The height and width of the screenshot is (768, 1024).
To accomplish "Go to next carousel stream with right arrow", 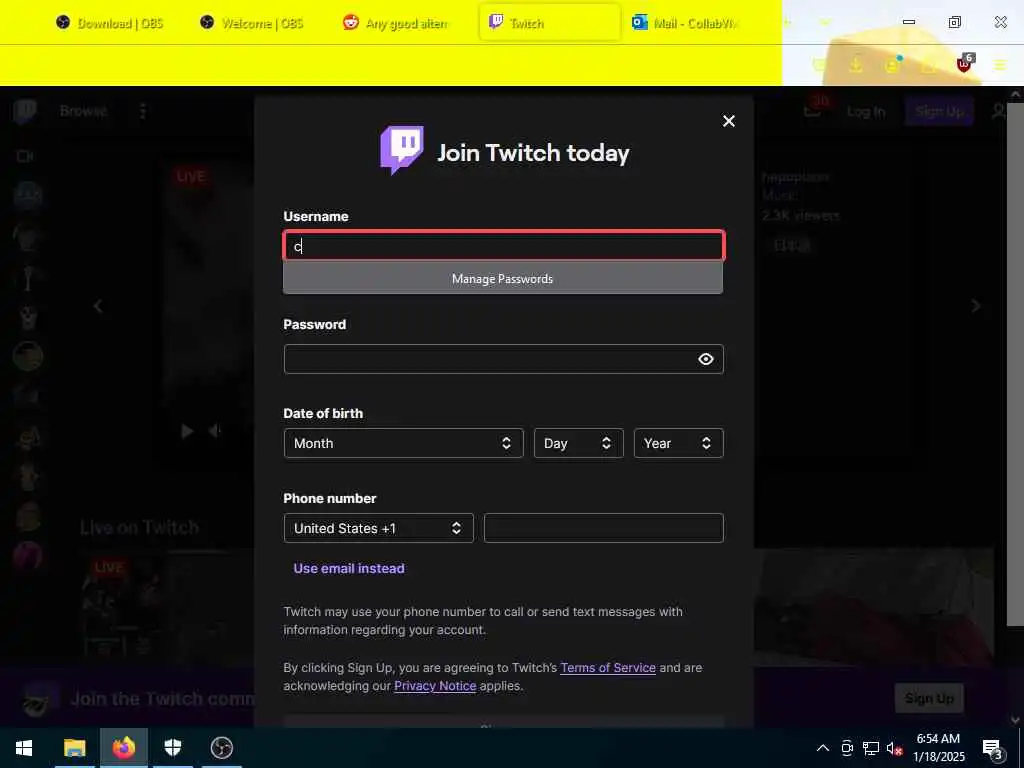I will coord(976,306).
